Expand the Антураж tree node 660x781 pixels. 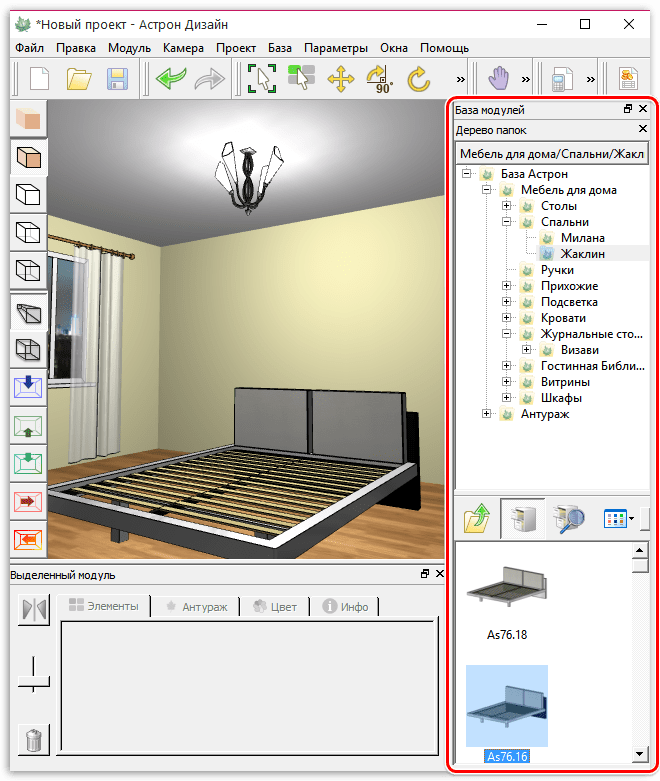(487, 414)
